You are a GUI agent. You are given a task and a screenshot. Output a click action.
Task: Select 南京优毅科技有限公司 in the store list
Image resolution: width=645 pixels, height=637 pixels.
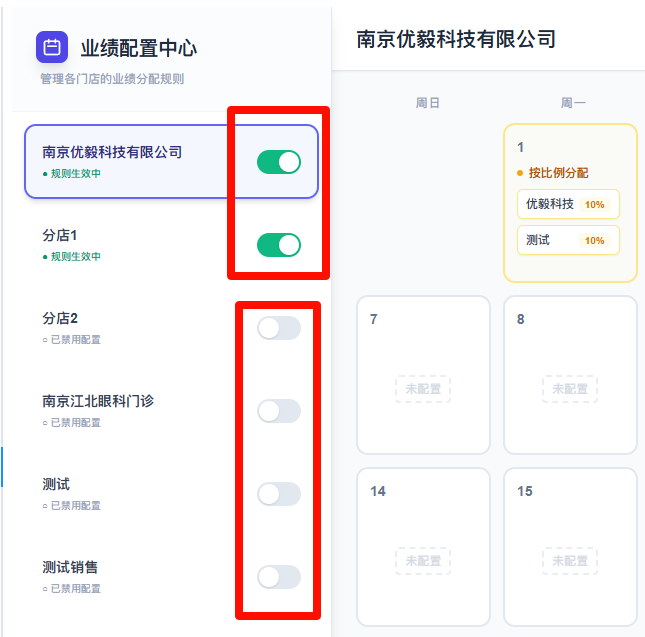112,153
